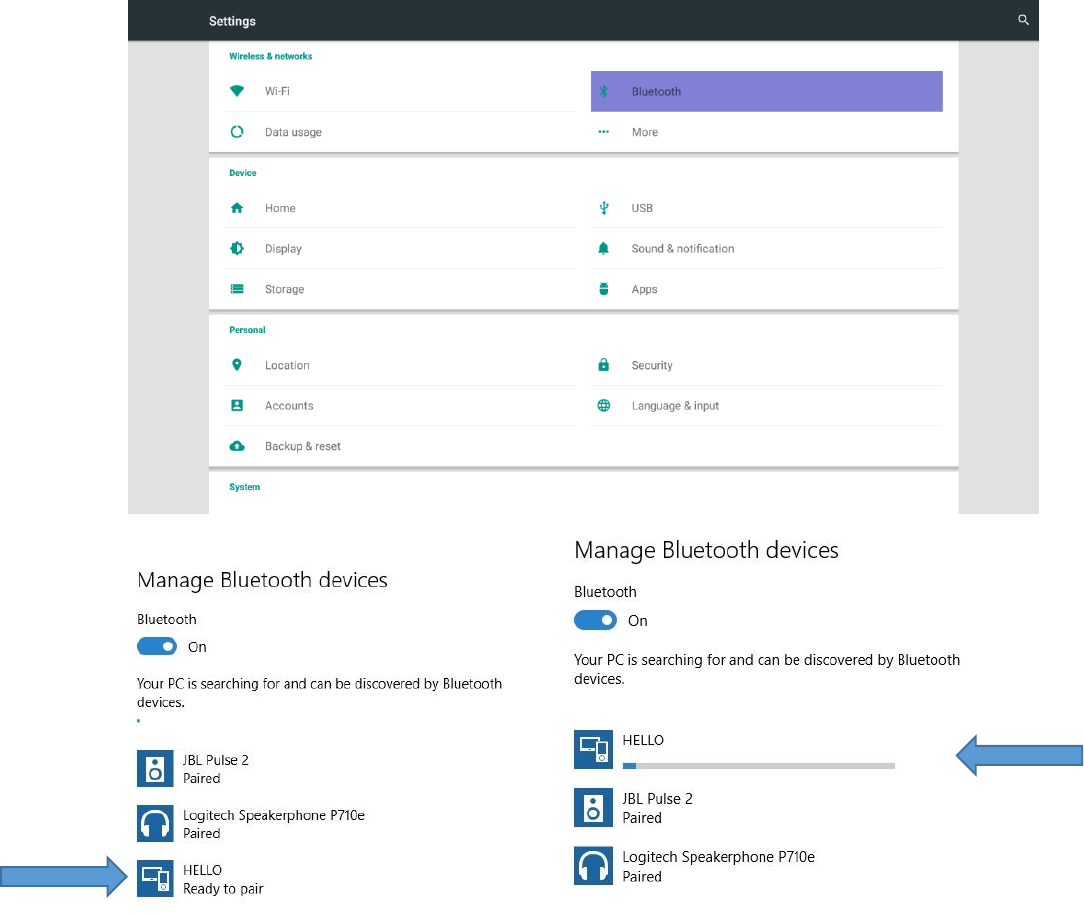Click the Sound & notification bell icon

click(604, 248)
